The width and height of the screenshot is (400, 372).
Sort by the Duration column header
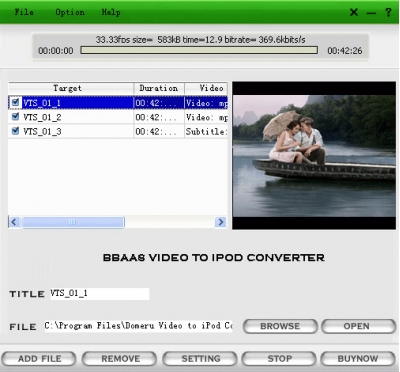(159, 88)
